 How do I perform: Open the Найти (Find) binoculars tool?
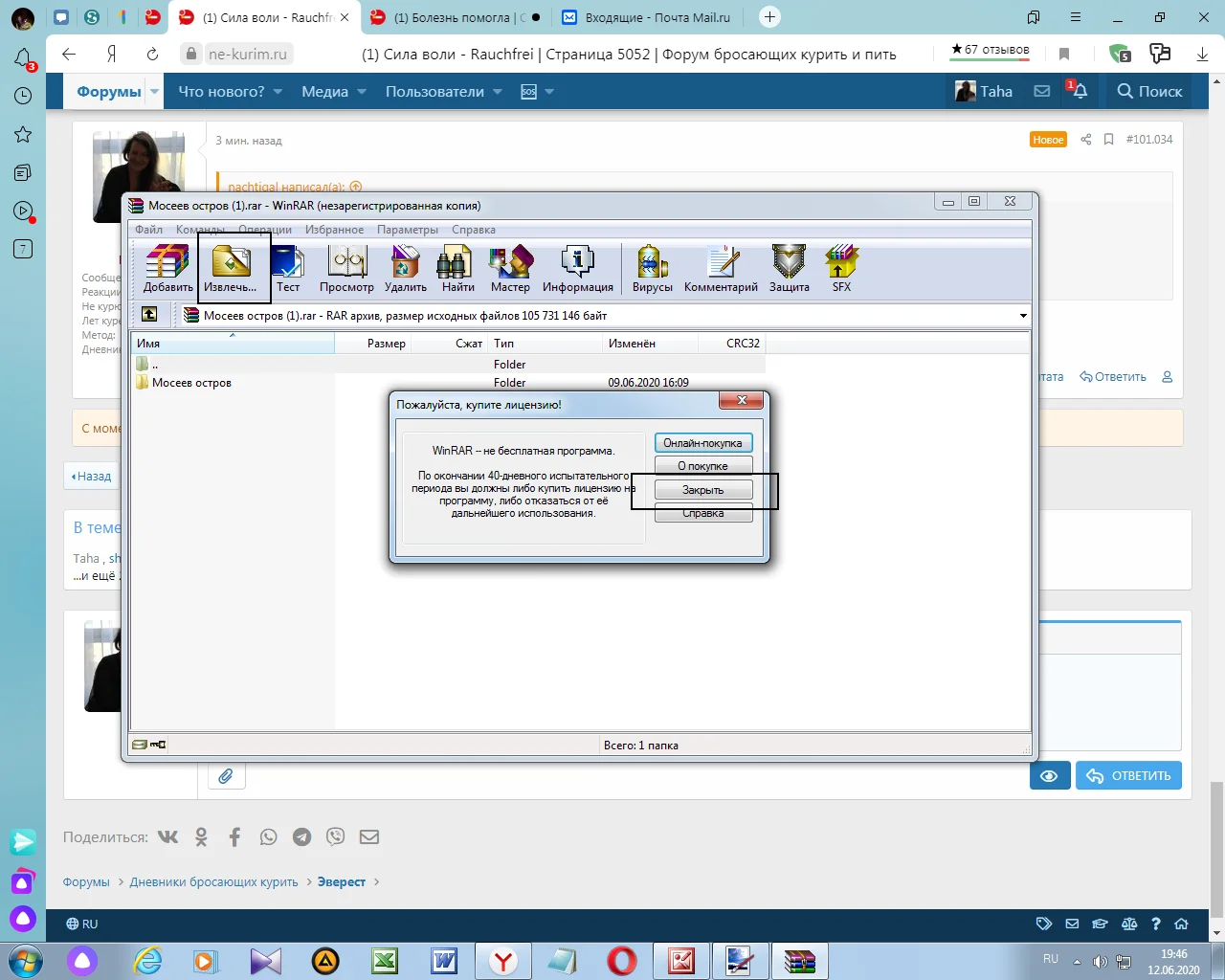[x=457, y=268]
